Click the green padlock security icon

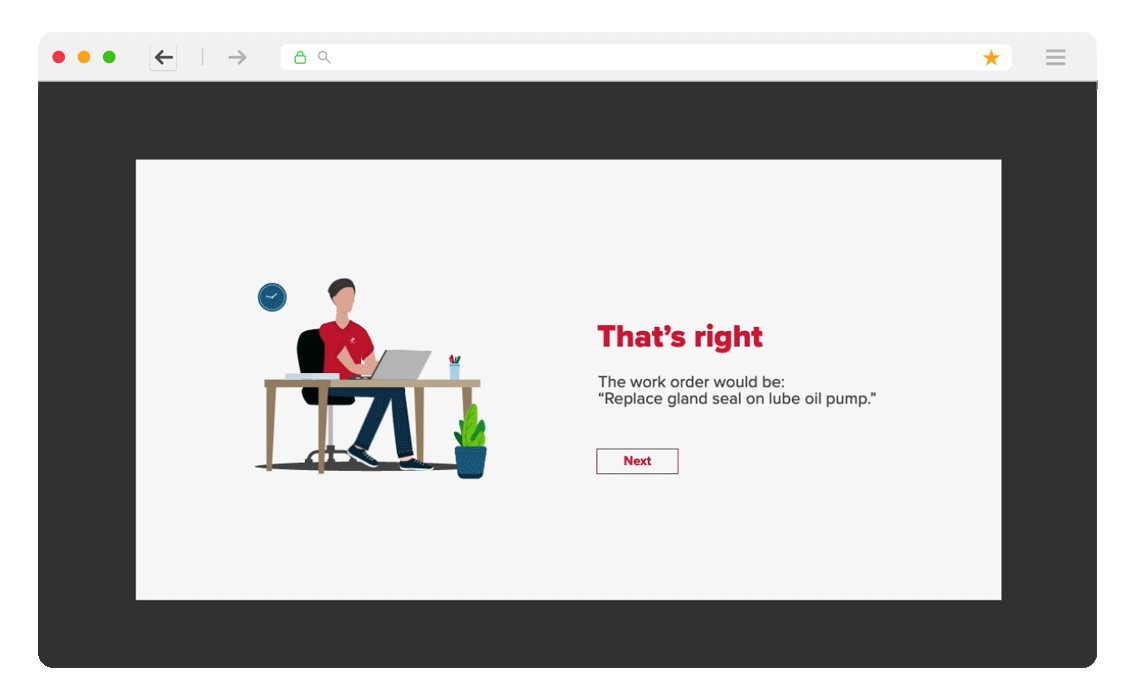coord(300,57)
